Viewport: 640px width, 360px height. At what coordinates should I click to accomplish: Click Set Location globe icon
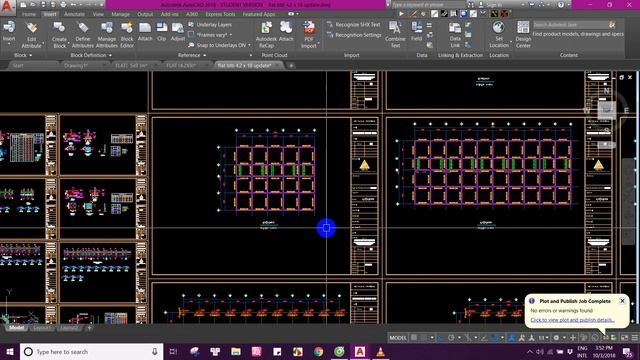(x=498, y=28)
